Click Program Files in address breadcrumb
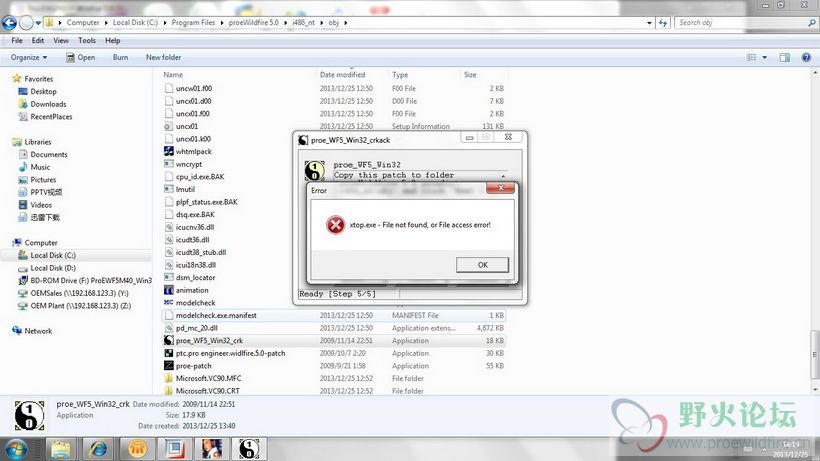820x461 pixels. click(193, 22)
